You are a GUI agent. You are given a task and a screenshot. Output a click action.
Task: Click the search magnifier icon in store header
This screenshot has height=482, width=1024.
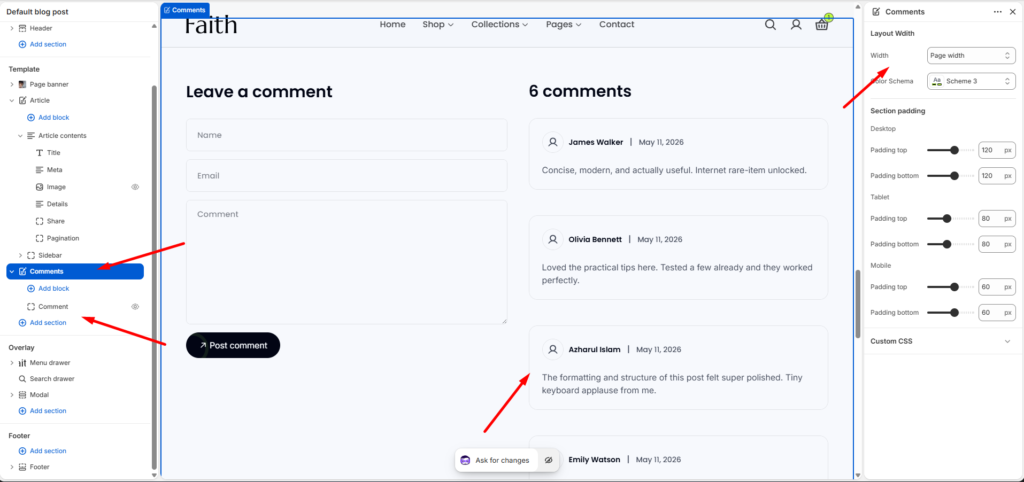(x=771, y=25)
